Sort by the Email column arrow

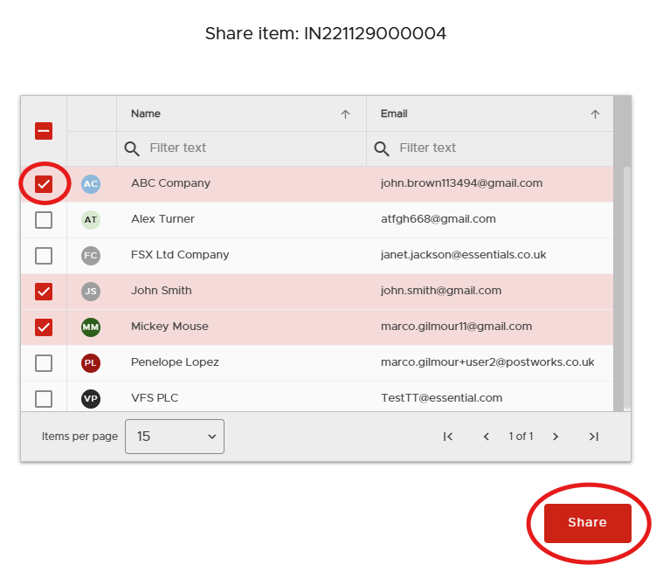pos(595,114)
